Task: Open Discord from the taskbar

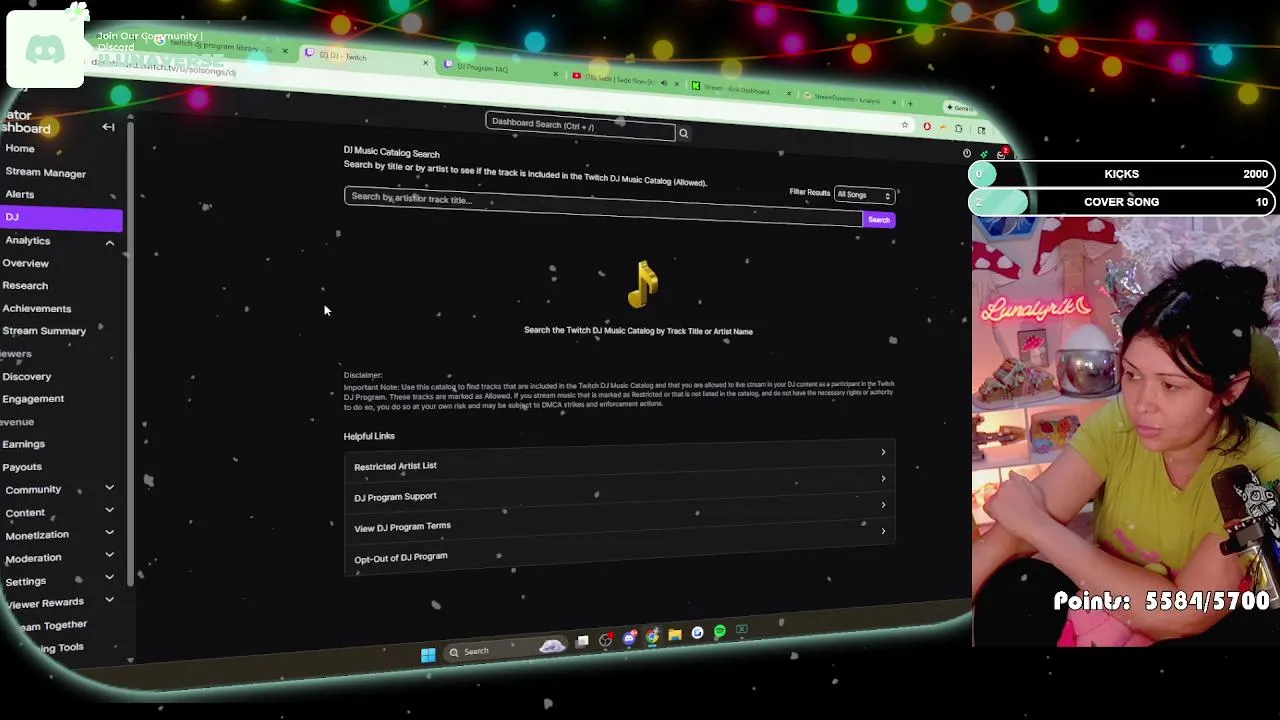Action: point(629,638)
